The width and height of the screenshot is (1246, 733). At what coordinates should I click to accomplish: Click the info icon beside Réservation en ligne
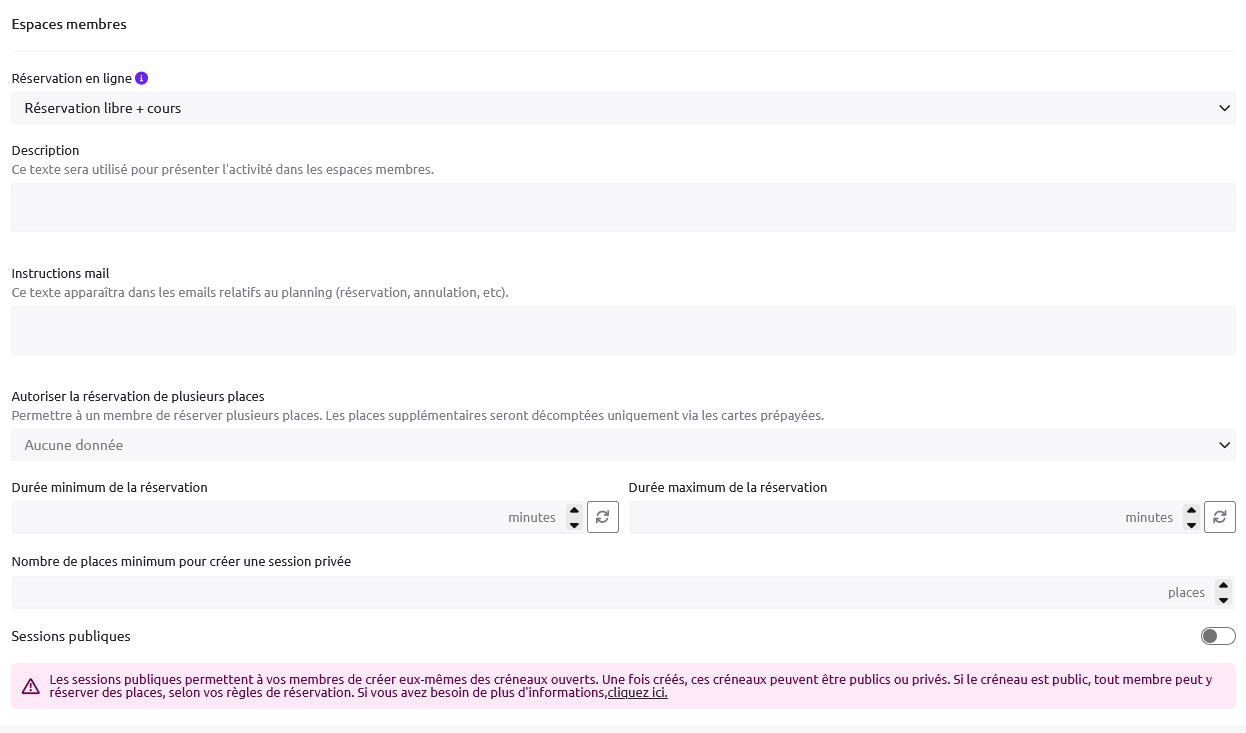click(x=141, y=78)
